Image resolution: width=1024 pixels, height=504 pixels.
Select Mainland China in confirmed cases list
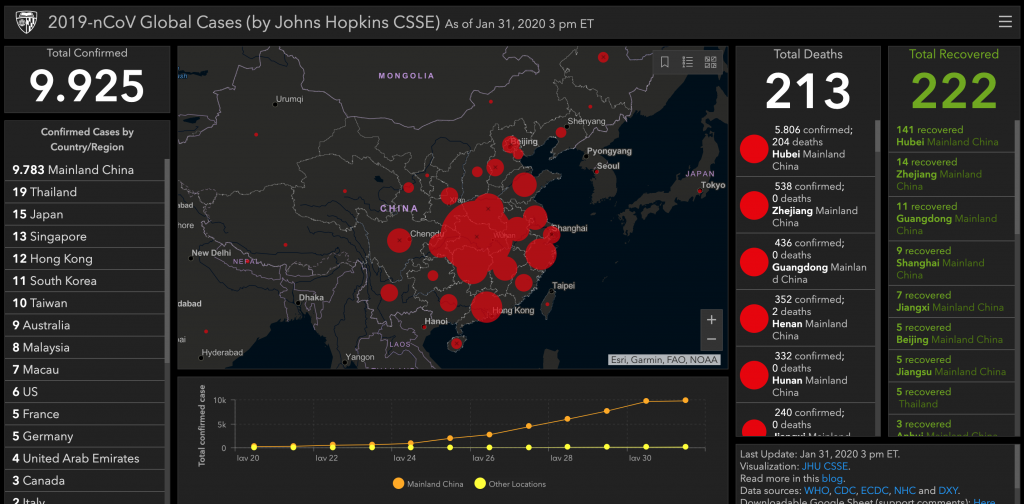(73, 170)
